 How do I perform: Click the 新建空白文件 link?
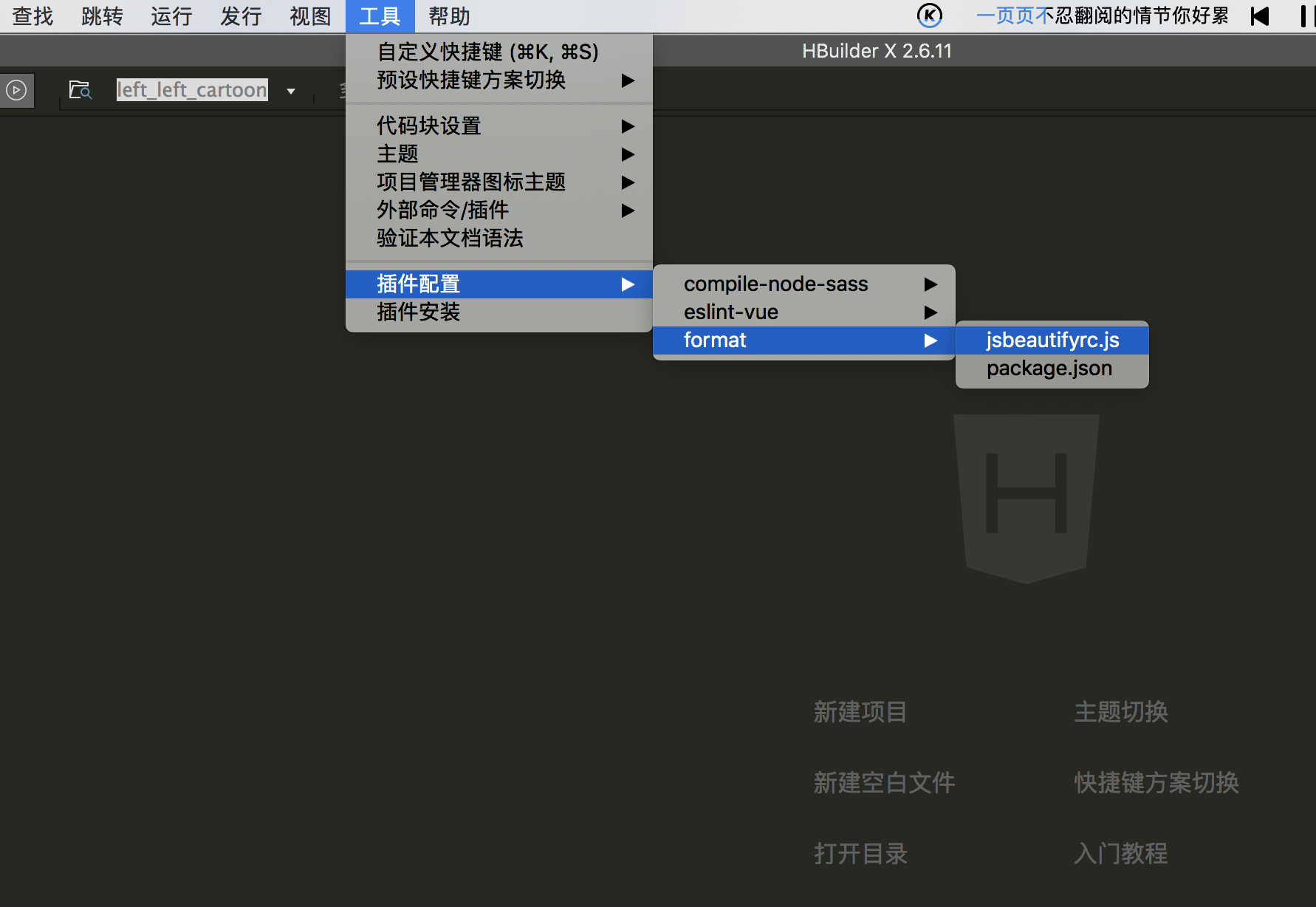[x=884, y=783]
